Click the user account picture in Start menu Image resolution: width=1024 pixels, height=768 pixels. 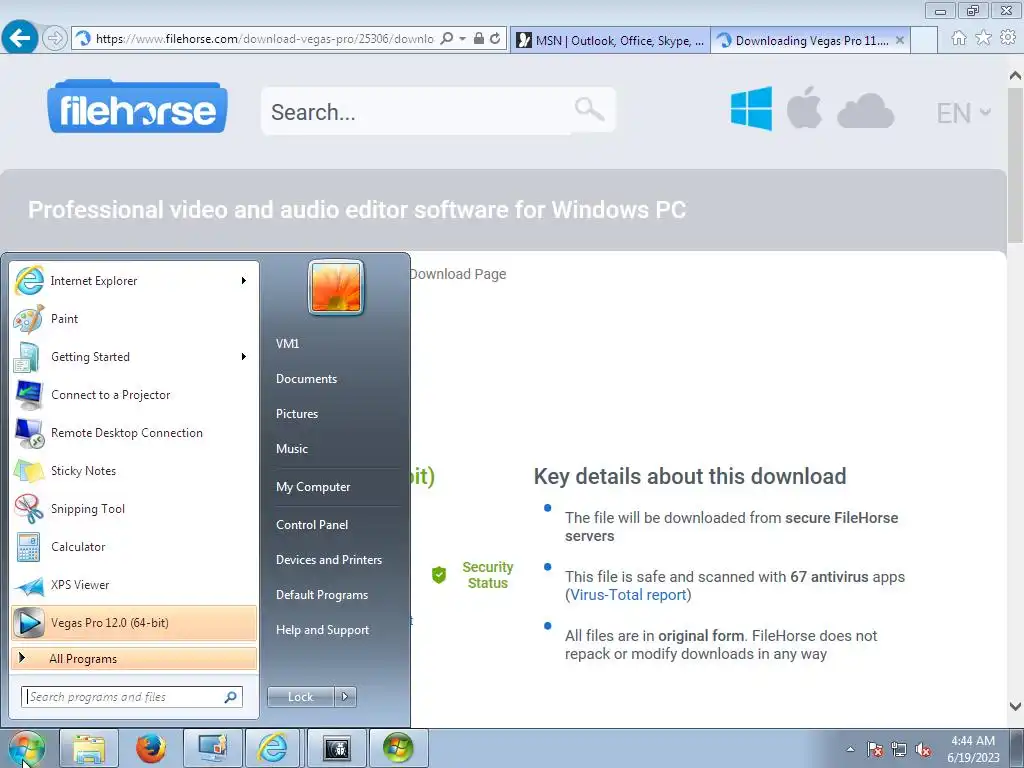click(336, 287)
